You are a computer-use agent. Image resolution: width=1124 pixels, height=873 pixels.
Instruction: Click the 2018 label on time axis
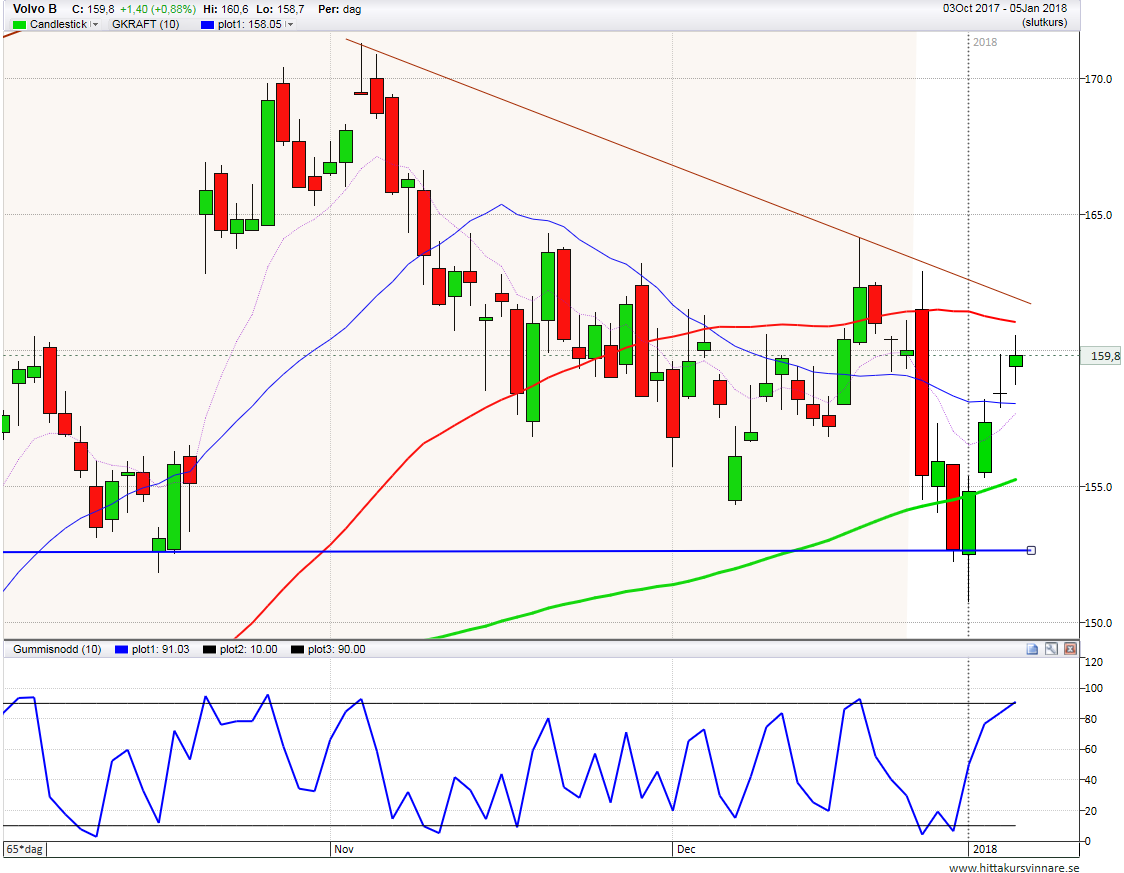[x=984, y=849]
